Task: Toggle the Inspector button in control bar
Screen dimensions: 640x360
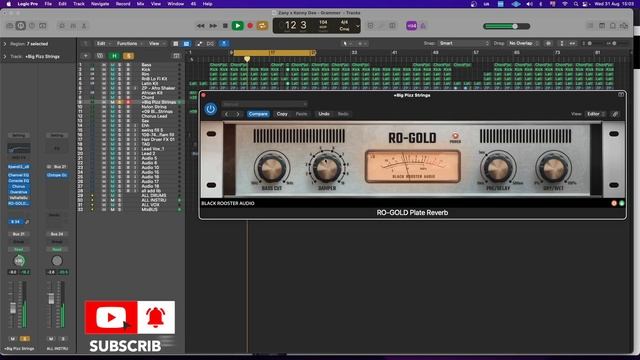Action: (x=20, y=26)
